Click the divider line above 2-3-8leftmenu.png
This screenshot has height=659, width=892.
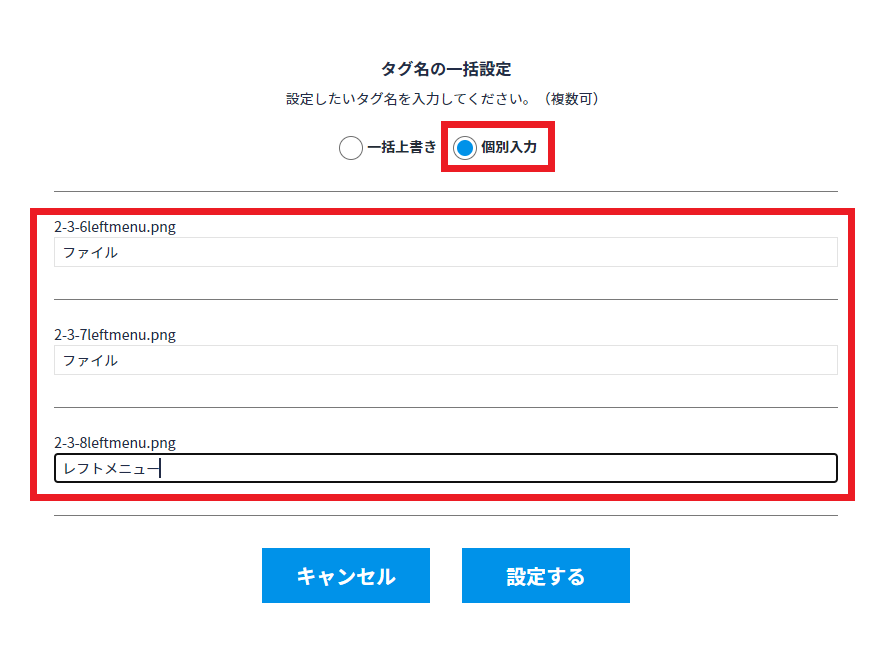tap(446, 407)
